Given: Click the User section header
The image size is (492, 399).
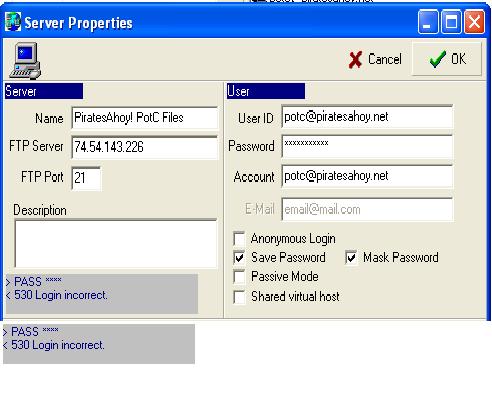Looking at the screenshot, I should click(266, 91).
